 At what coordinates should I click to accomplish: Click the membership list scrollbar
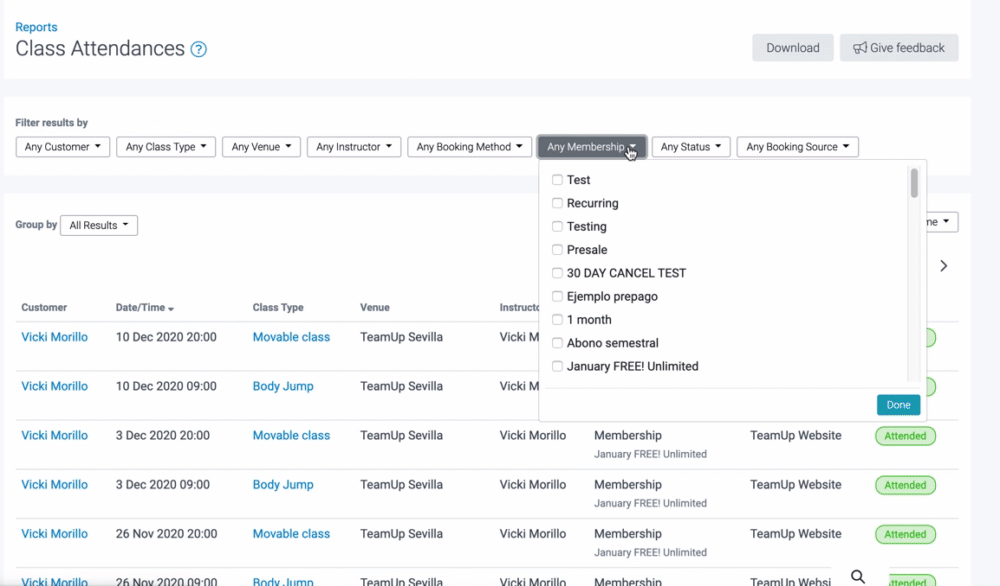(x=914, y=184)
